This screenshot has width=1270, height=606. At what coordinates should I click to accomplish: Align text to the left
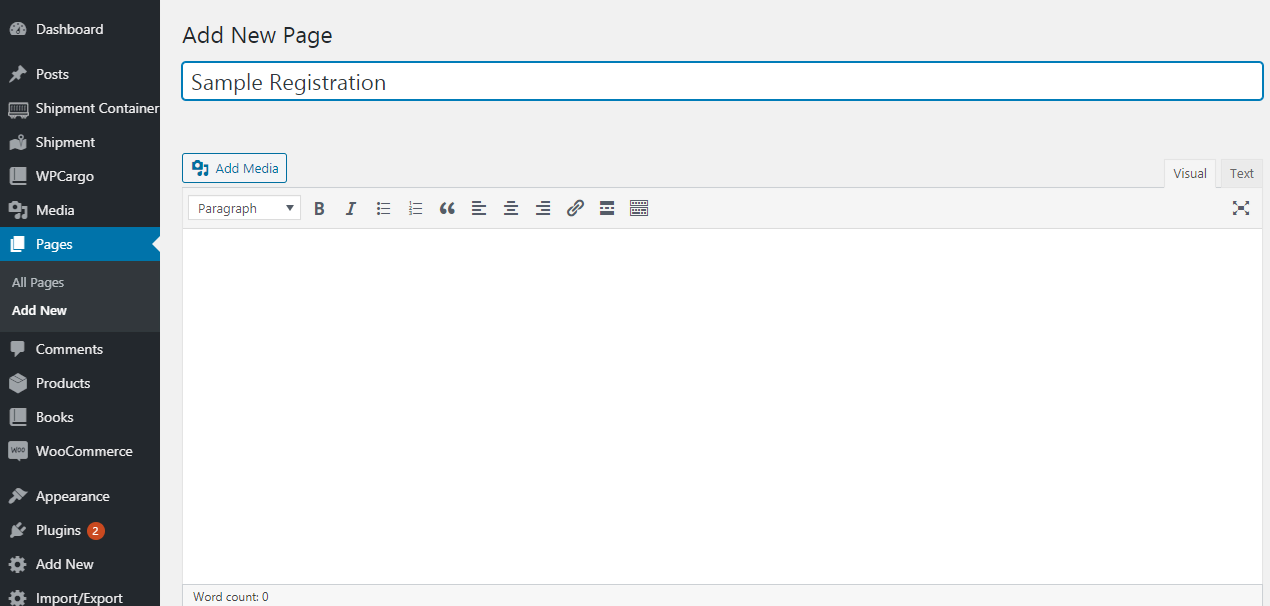click(479, 208)
